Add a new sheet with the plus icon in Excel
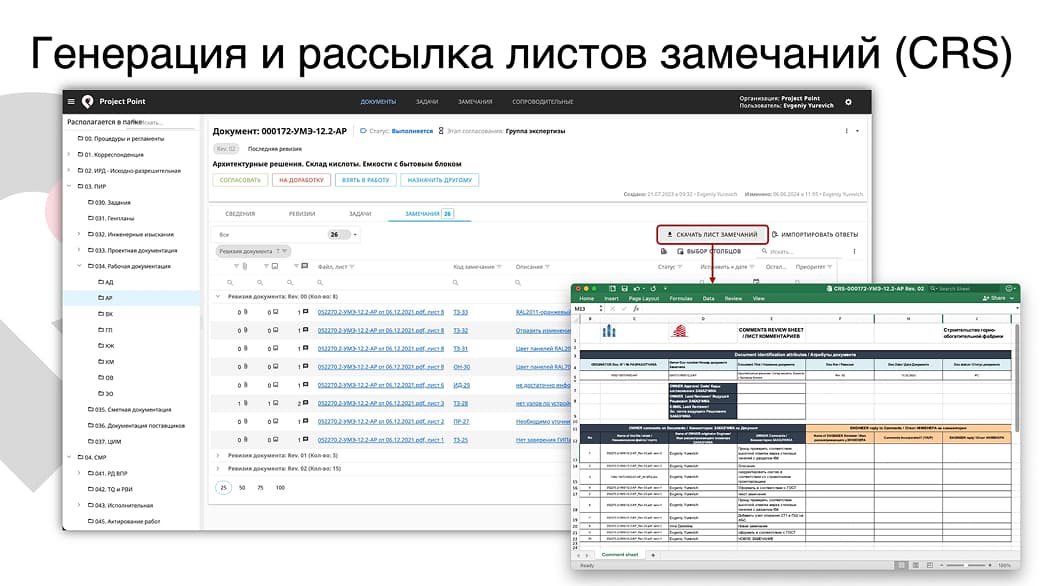The height and width of the screenshot is (586, 1043). coord(653,555)
